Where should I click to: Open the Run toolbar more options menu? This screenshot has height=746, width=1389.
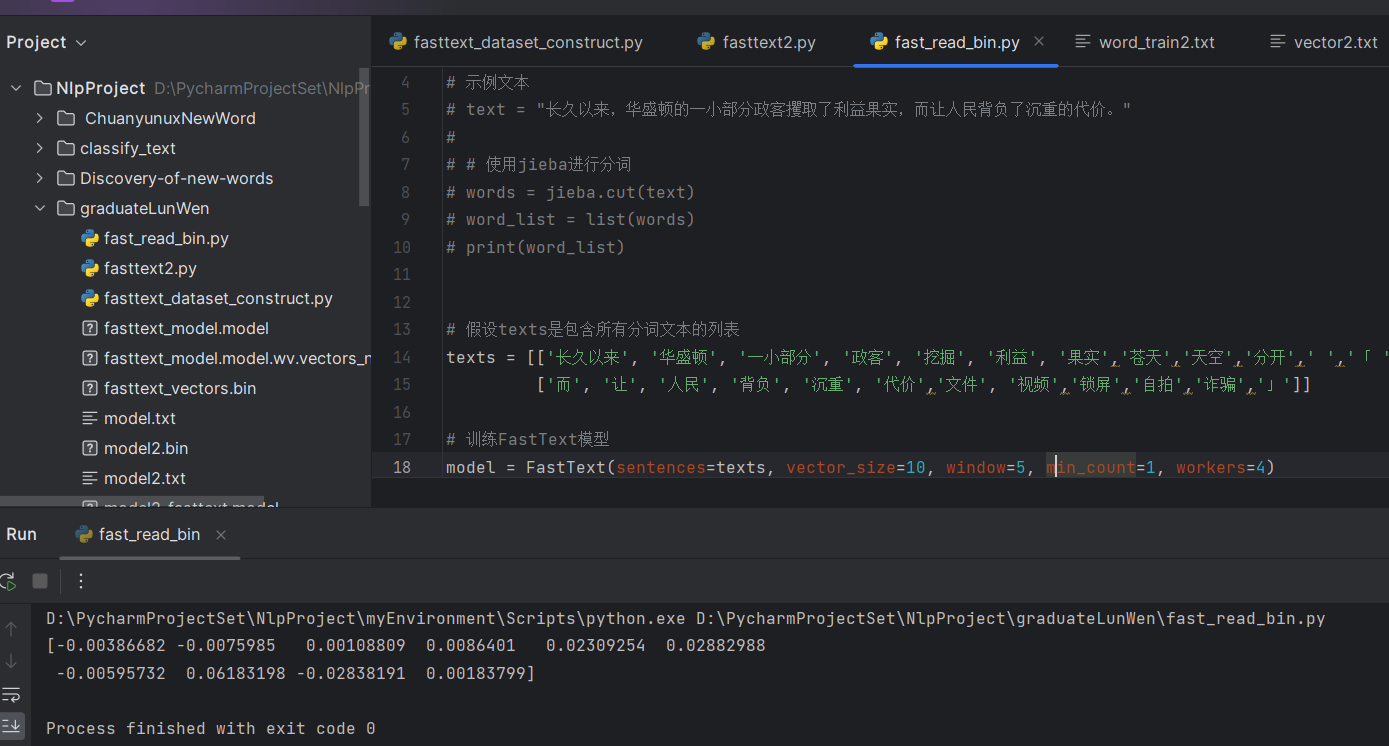click(x=81, y=581)
